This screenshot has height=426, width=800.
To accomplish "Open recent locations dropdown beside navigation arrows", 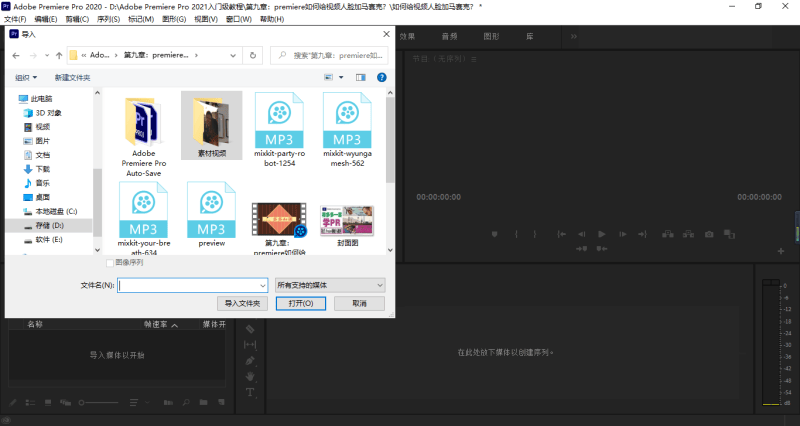I will [x=47, y=55].
